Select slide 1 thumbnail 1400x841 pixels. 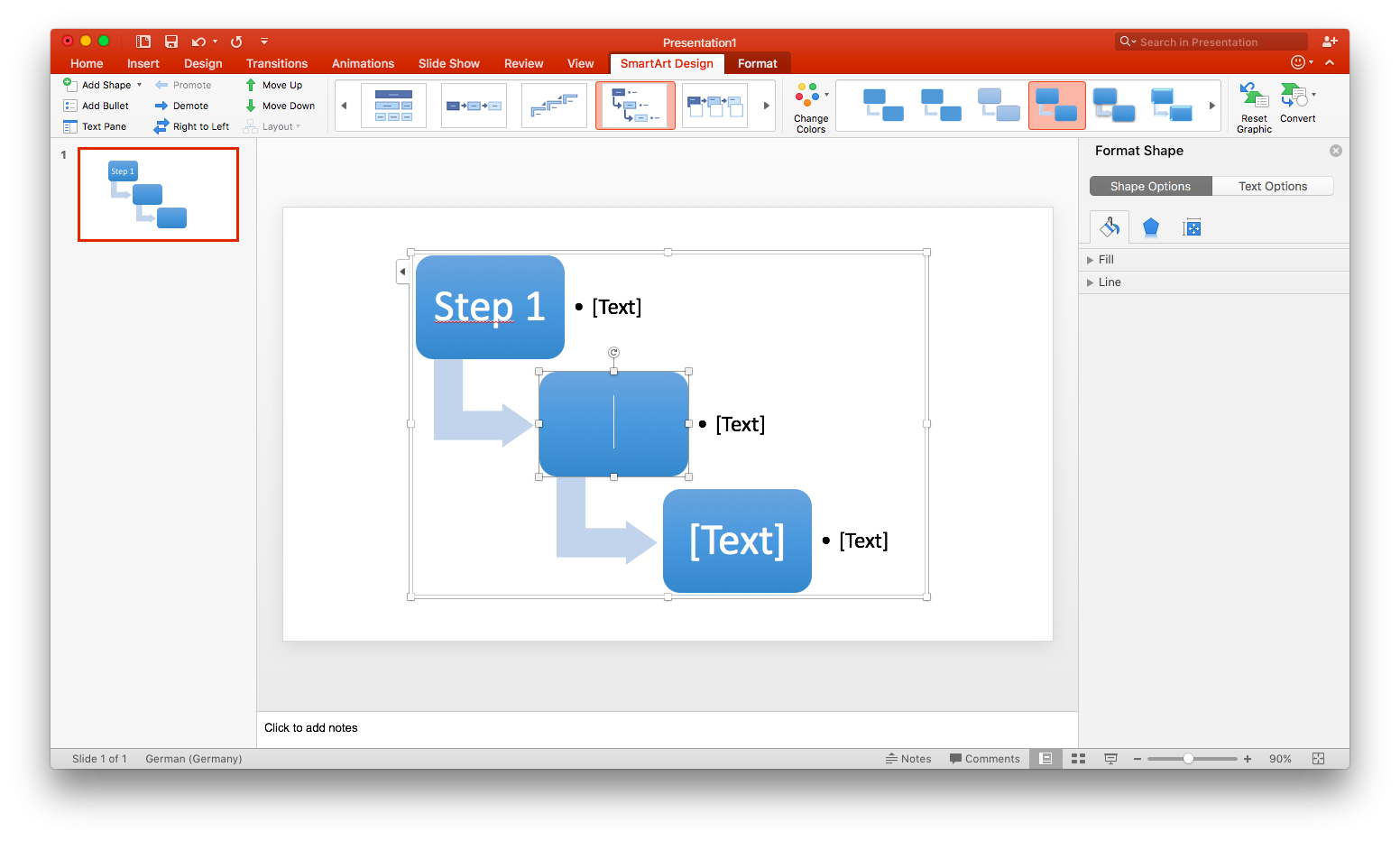point(158,195)
